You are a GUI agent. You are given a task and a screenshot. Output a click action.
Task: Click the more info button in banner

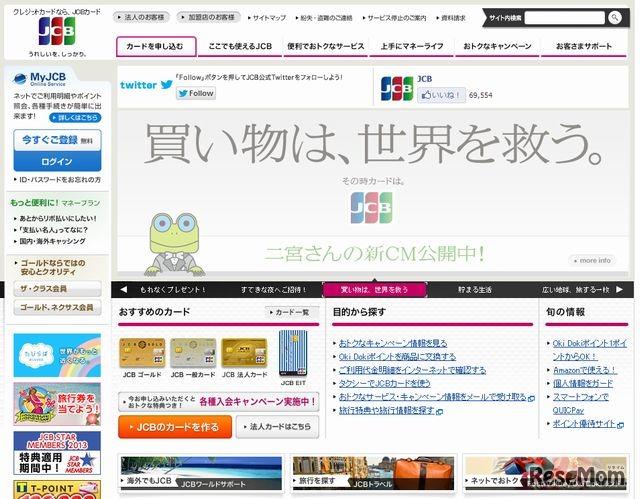tap(592, 260)
